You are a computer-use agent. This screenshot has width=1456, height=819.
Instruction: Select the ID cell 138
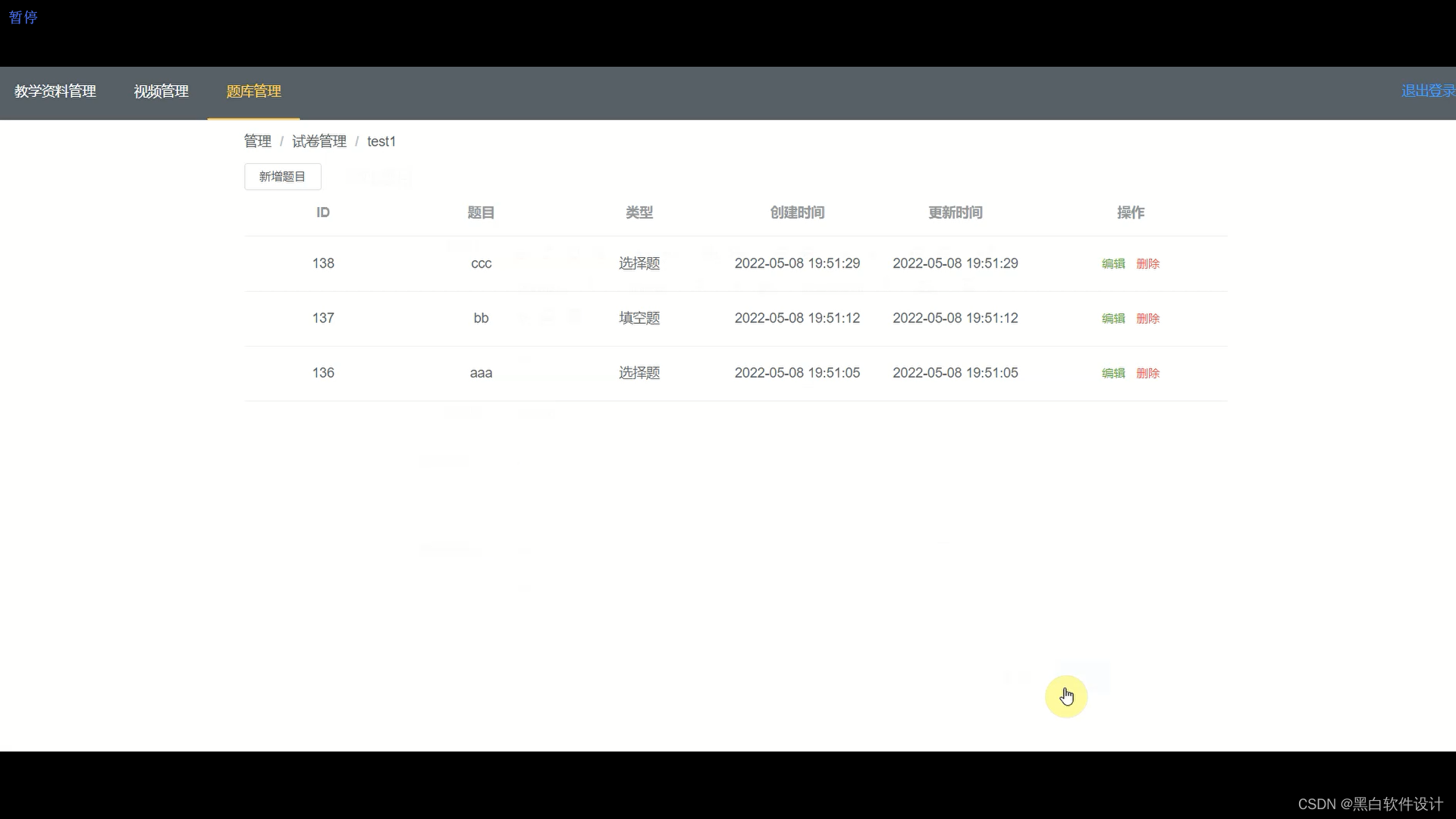[x=323, y=263]
